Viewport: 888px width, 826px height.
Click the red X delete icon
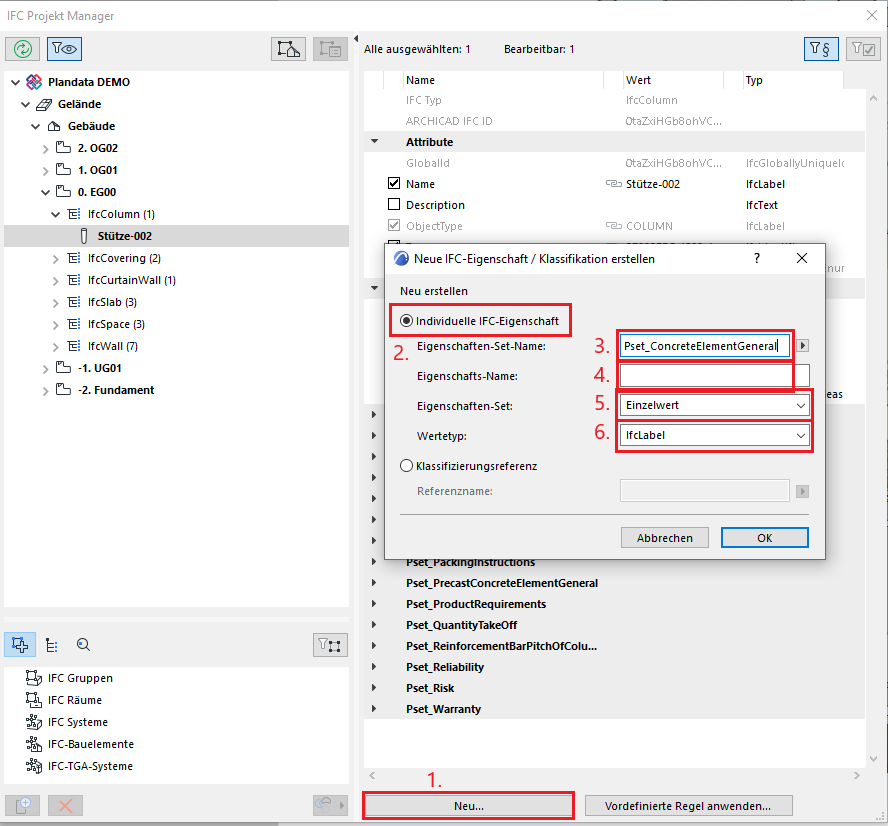[65, 805]
